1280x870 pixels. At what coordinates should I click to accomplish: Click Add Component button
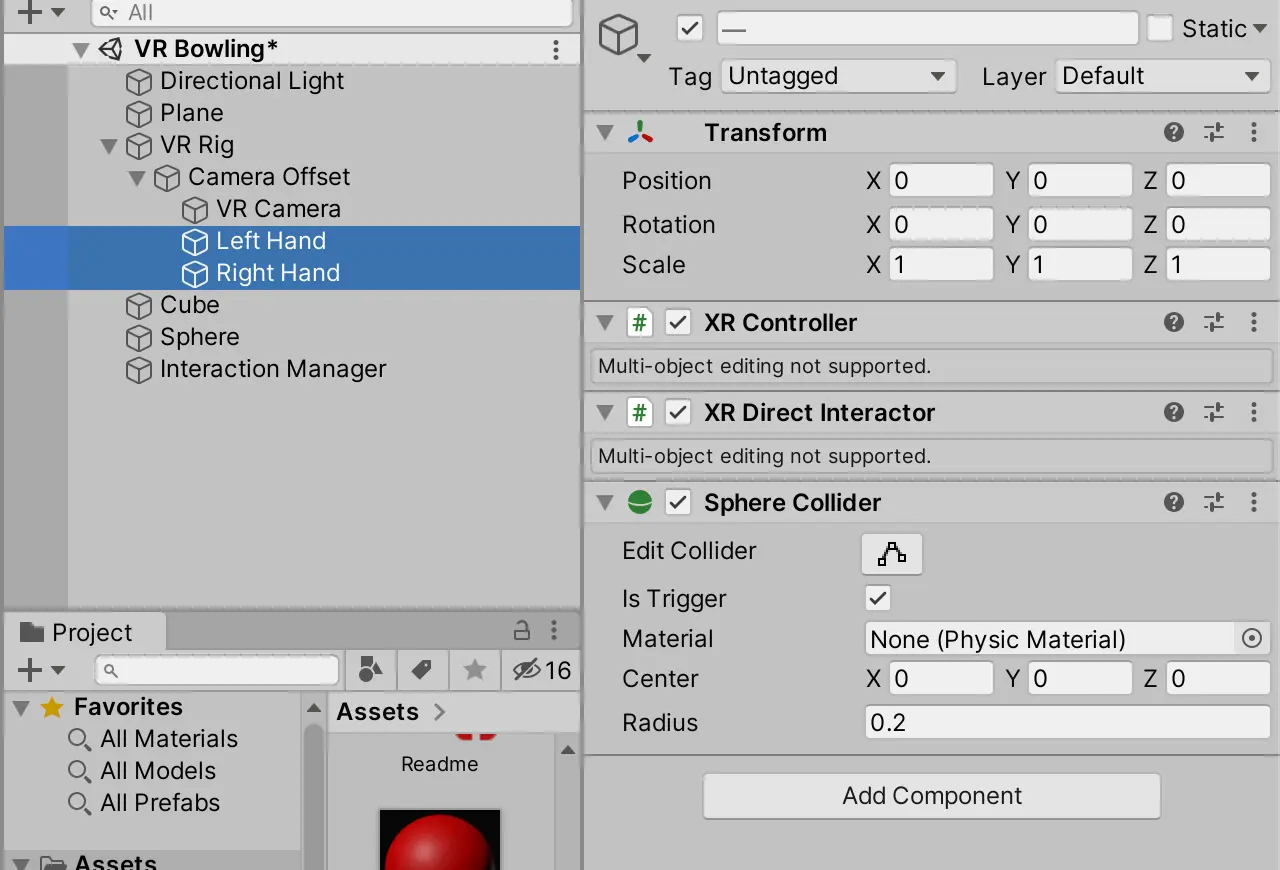coord(932,796)
